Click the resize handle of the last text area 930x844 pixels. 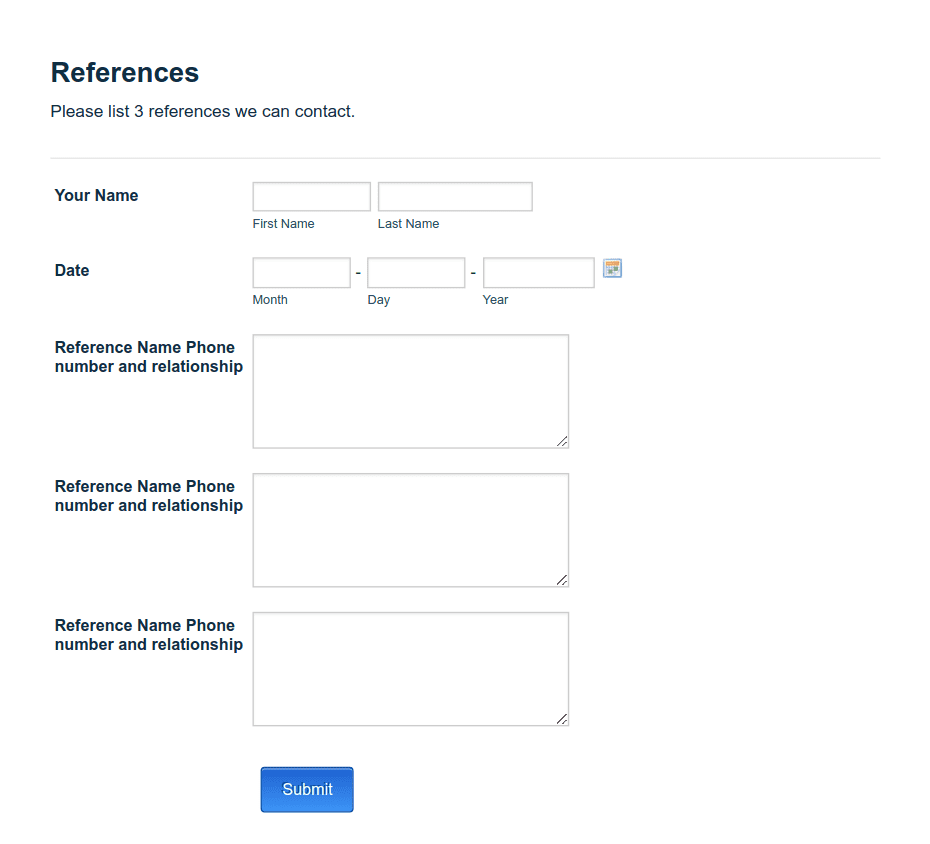click(x=563, y=719)
